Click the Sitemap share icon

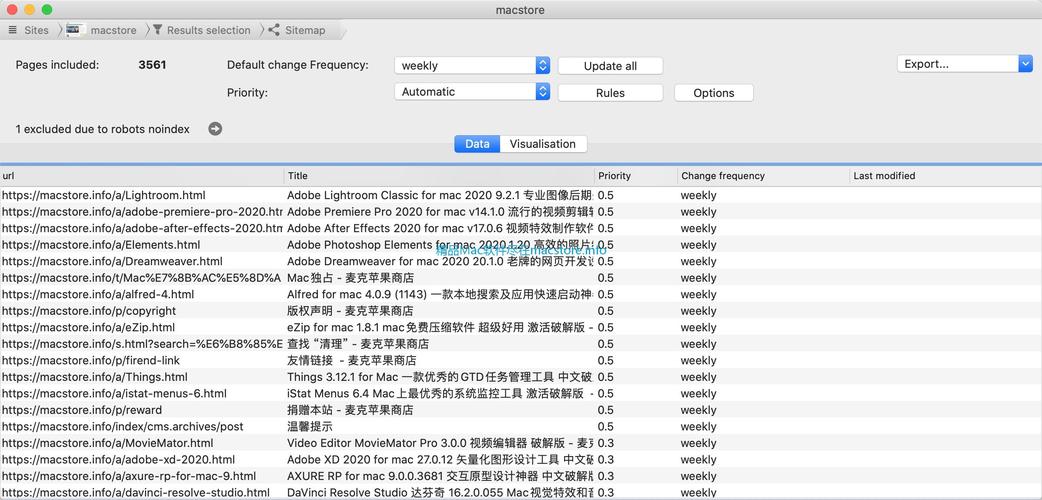(274, 30)
